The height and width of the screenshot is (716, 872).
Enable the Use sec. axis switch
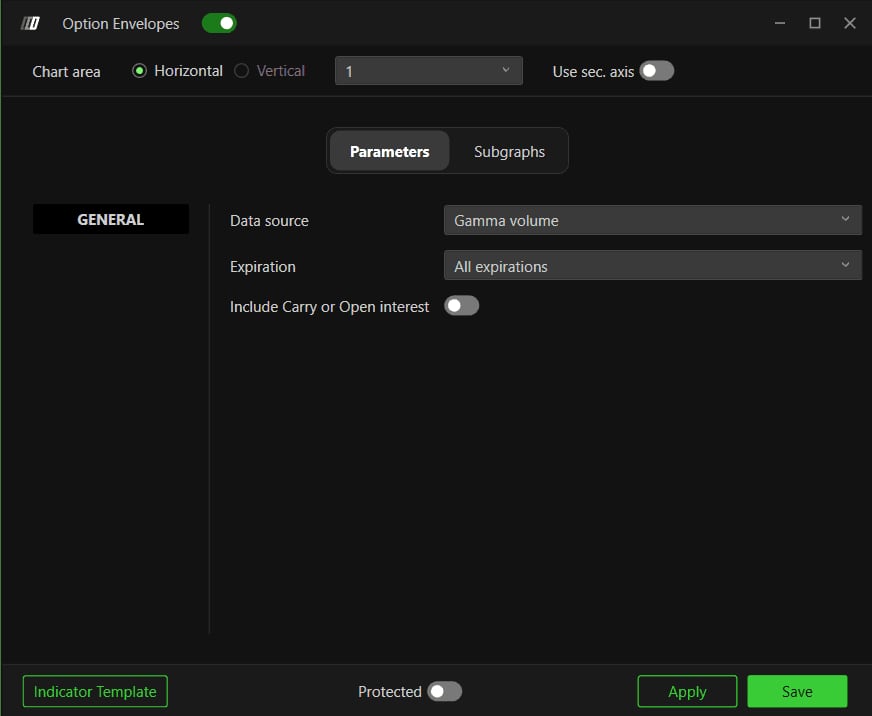pos(657,71)
